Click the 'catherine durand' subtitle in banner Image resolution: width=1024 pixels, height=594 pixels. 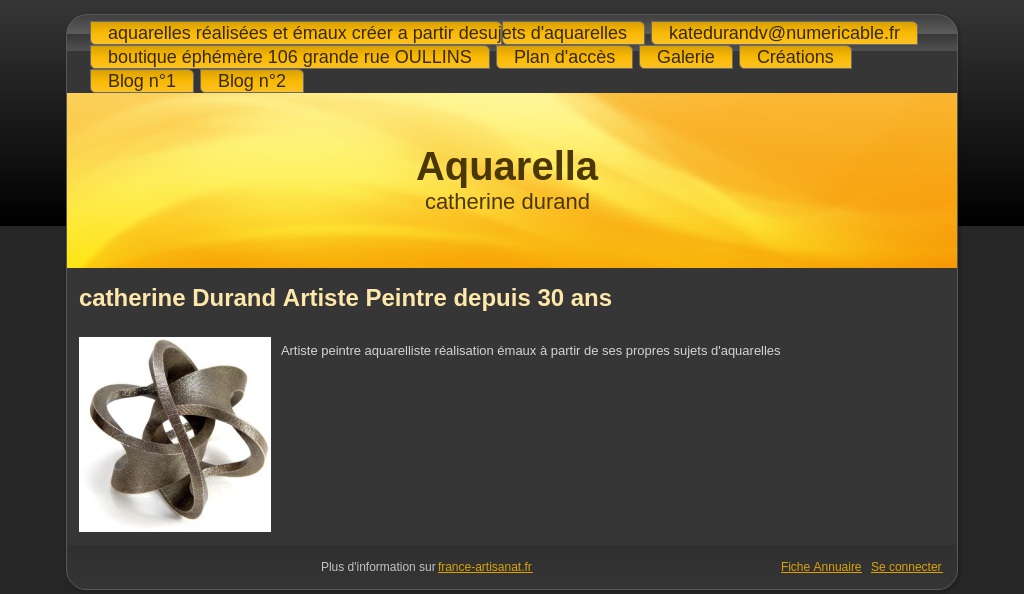[x=507, y=202]
